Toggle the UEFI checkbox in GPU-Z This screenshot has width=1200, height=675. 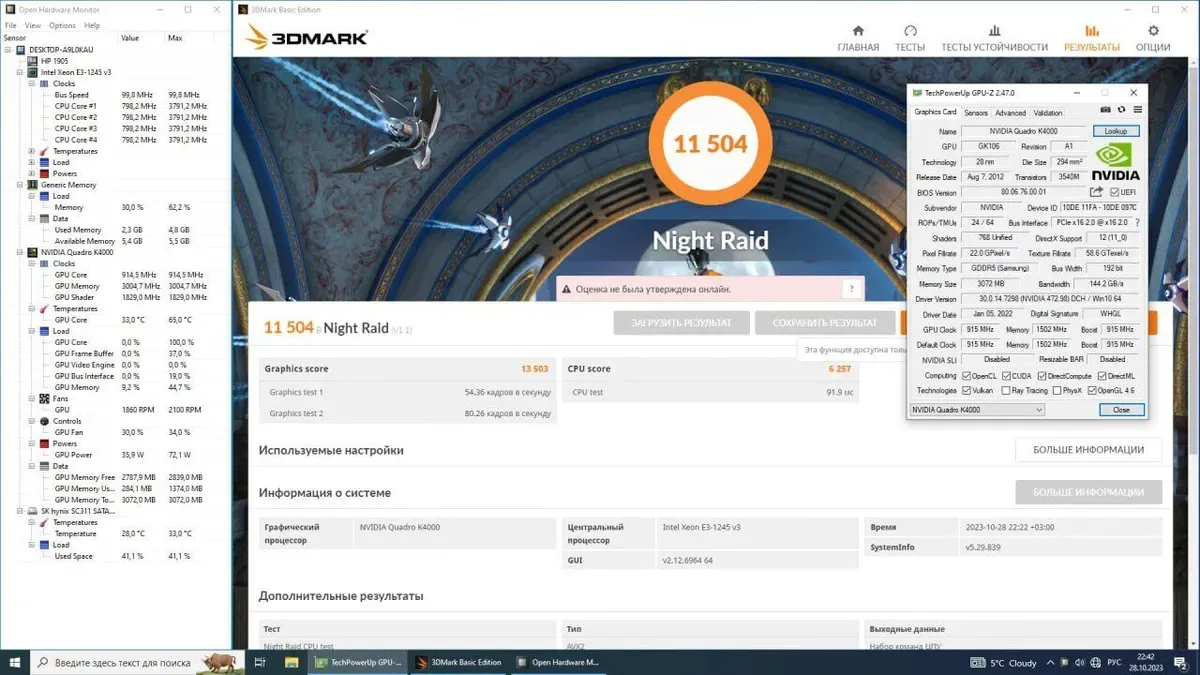pyautogui.click(x=1115, y=192)
